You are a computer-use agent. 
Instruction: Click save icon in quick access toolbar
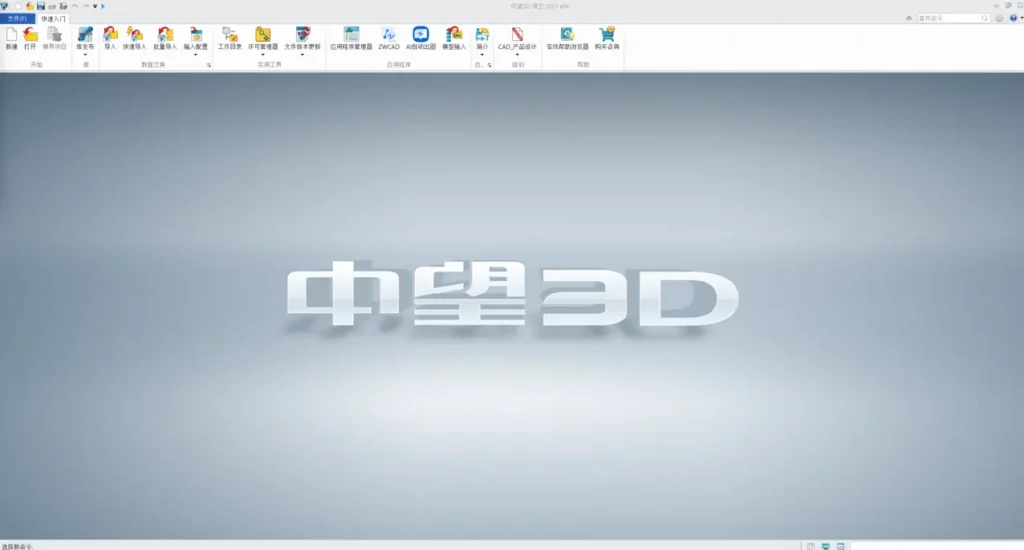pos(40,6)
